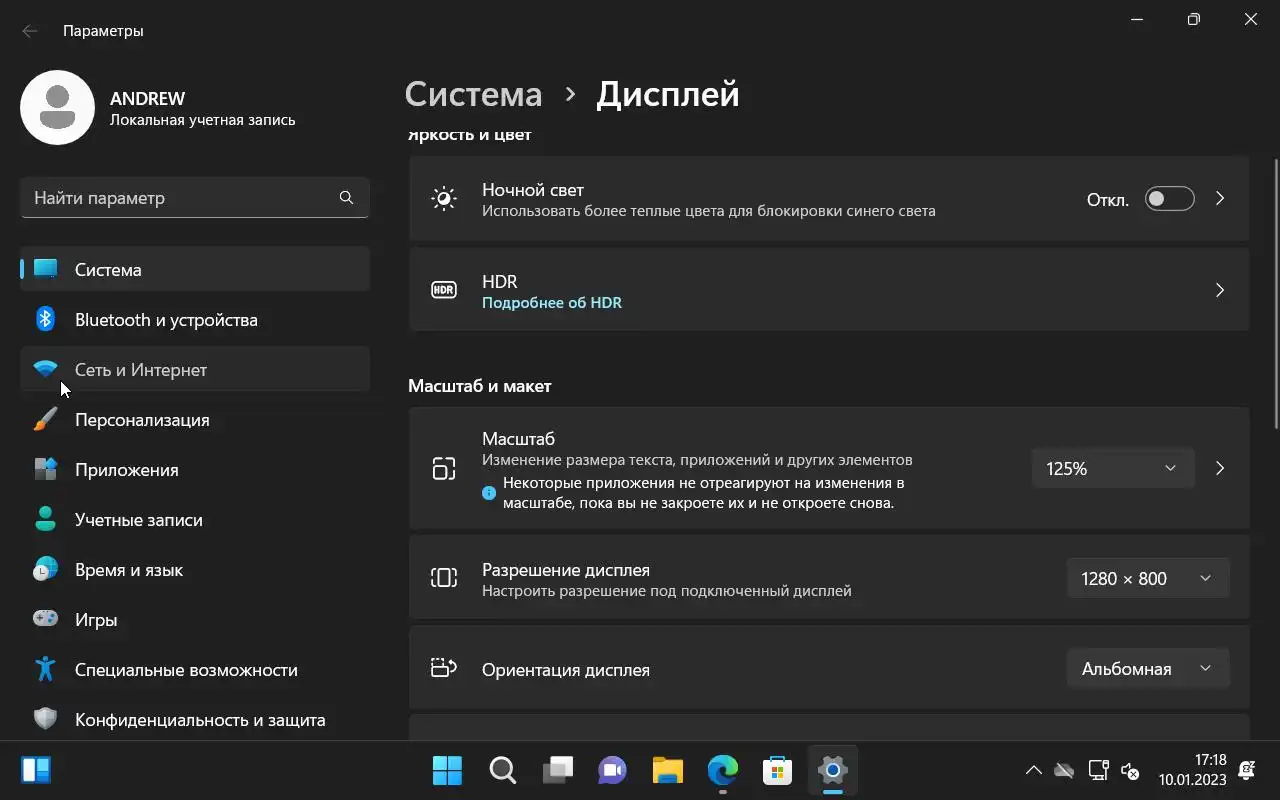Image resolution: width=1280 pixels, height=800 pixels.
Task: Open Учетные записи settings section
Action: point(195,519)
